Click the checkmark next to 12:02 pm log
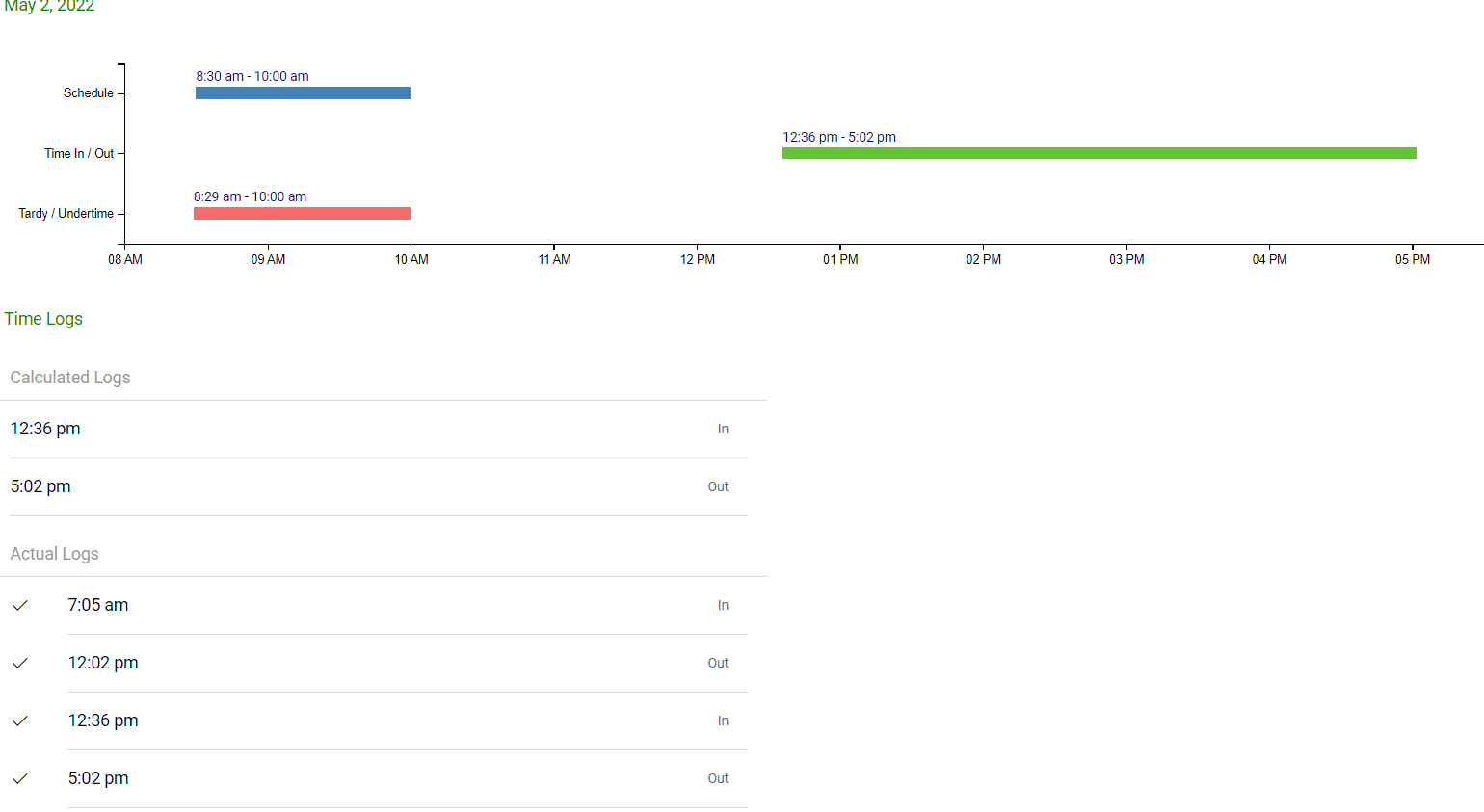Viewport: 1484px width, 812px height. (x=20, y=663)
